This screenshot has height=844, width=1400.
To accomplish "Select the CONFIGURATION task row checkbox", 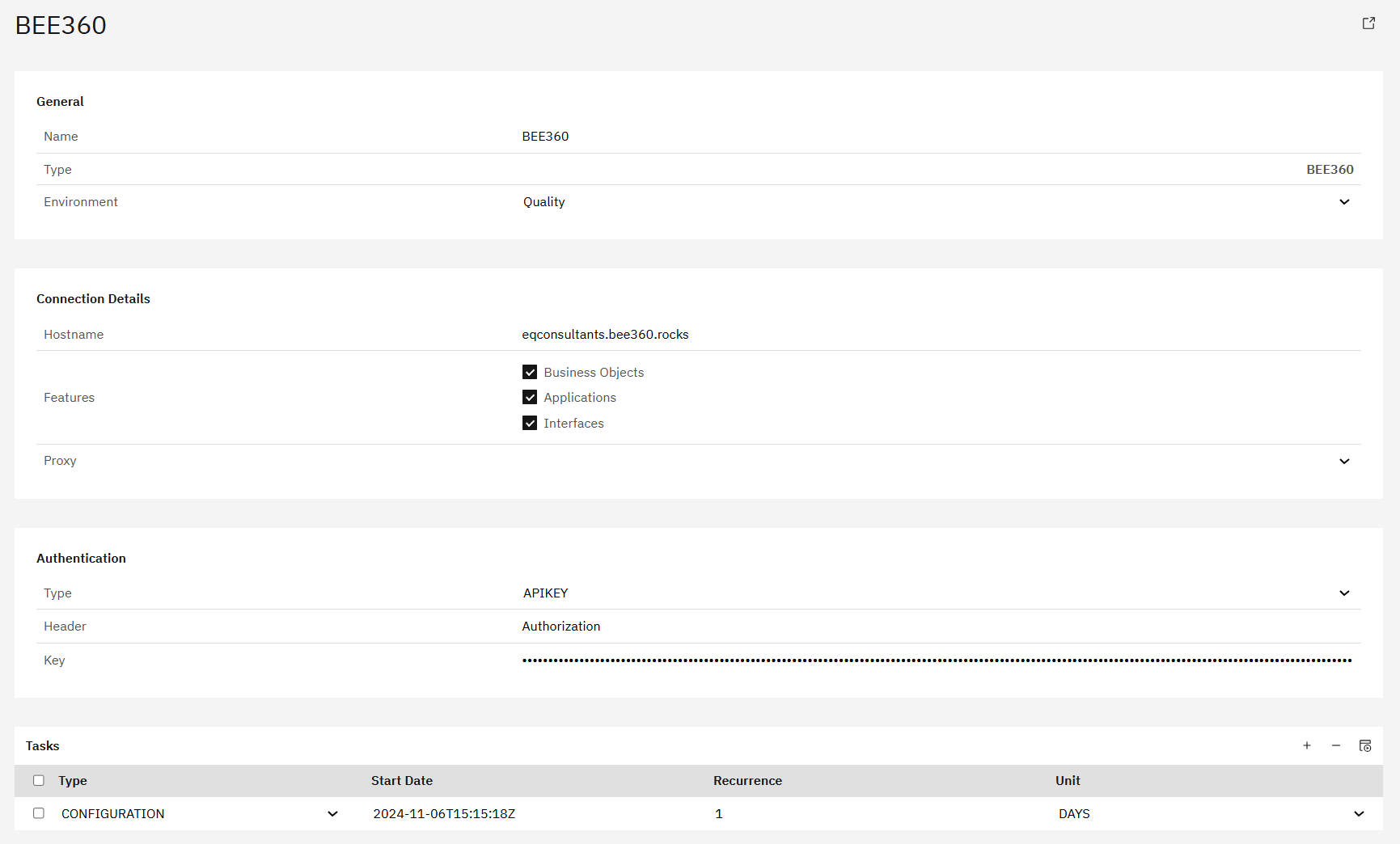I will tap(39, 813).
